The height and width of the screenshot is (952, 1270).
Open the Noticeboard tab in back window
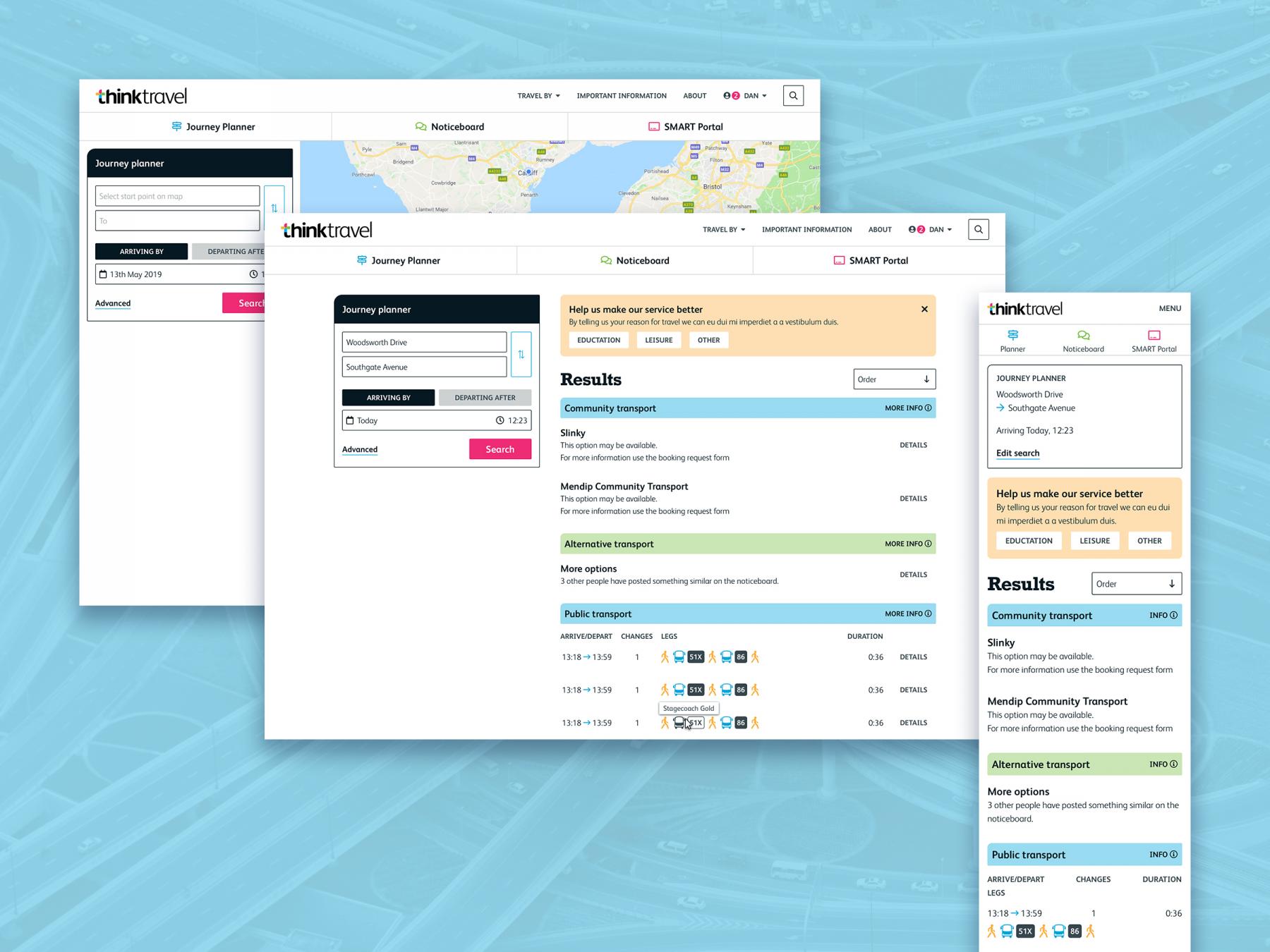point(449,127)
